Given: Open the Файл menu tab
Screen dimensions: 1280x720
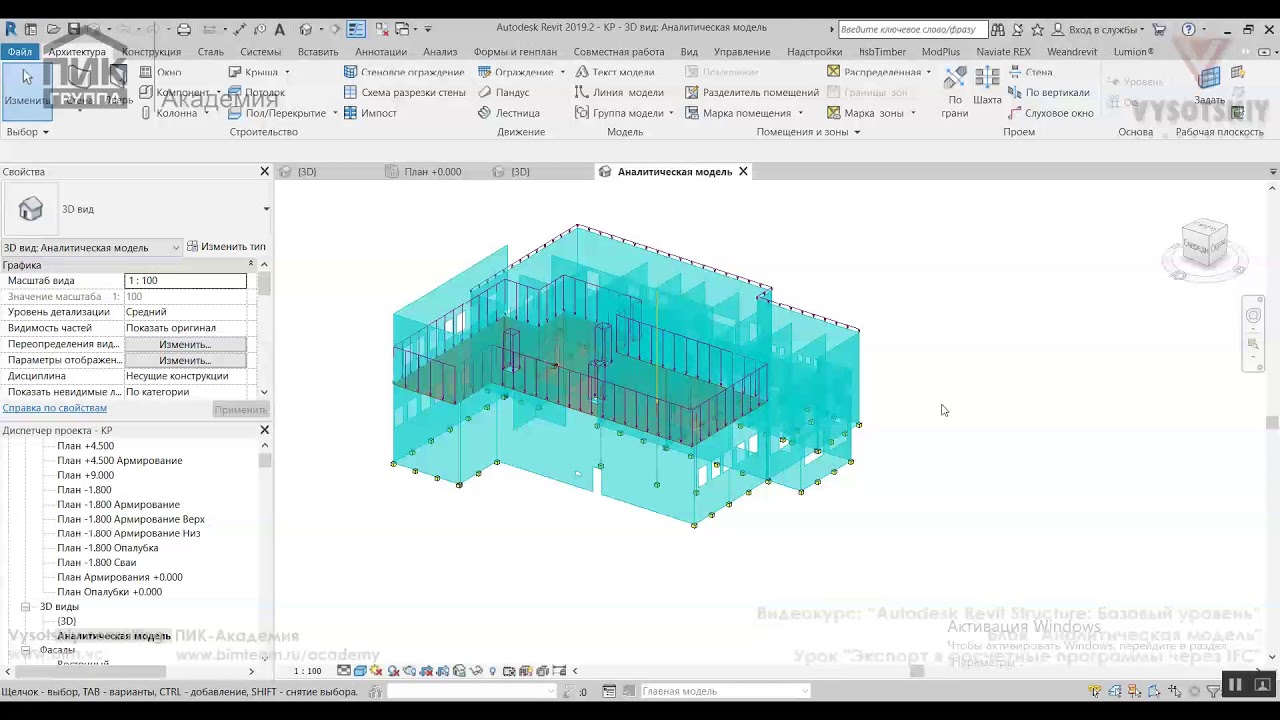Looking at the screenshot, I should 19,52.
